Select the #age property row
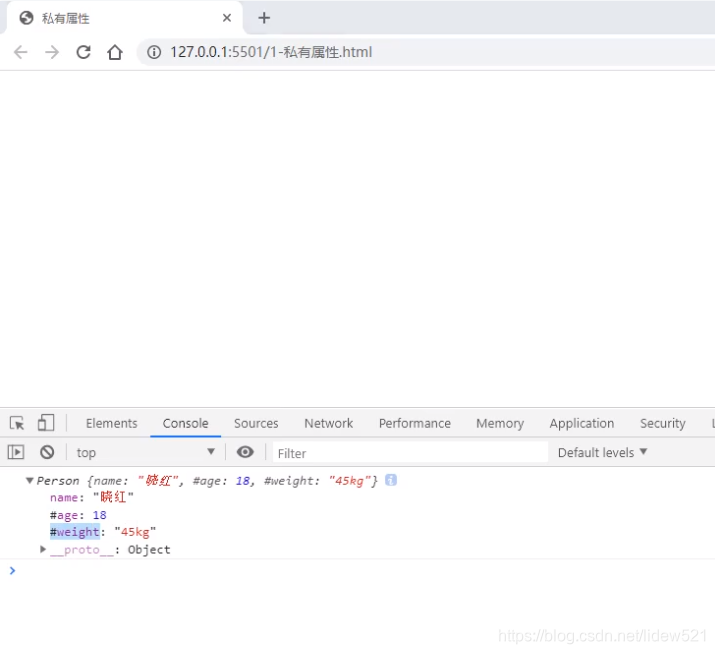The height and width of the screenshot is (654, 715). (x=78, y=515)
